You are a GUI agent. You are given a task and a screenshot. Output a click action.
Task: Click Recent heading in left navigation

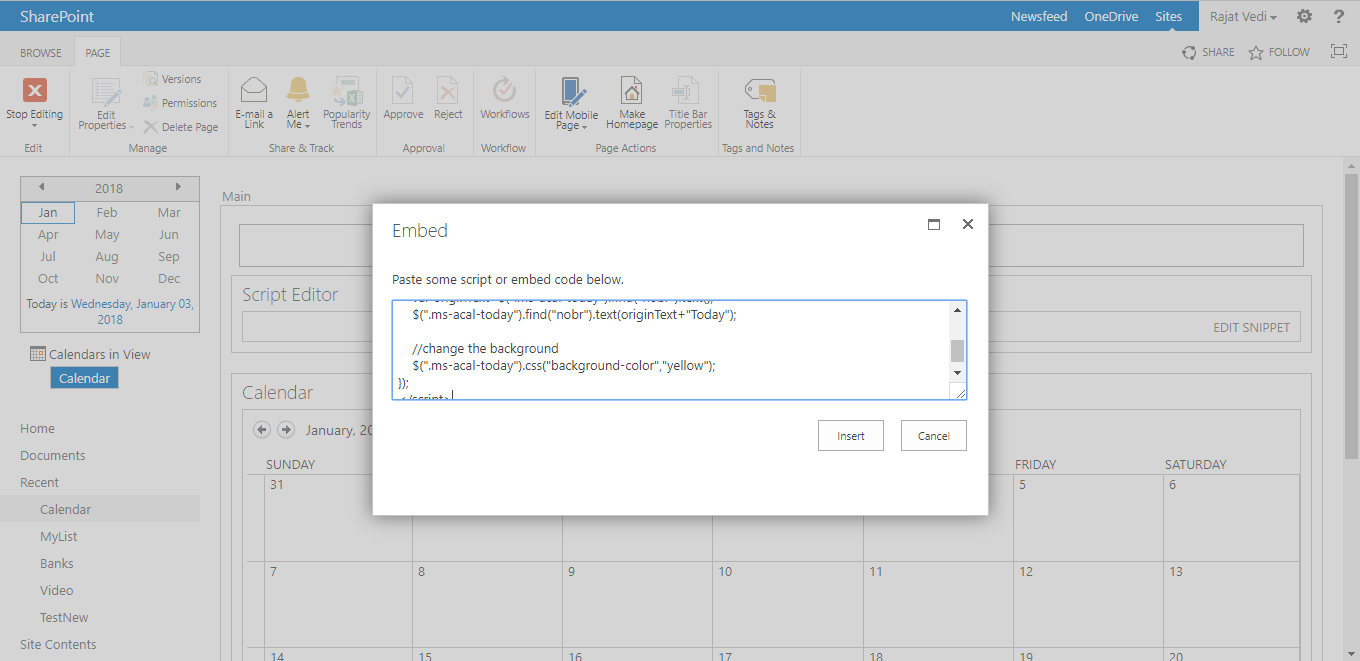click(x=39, y=482)
